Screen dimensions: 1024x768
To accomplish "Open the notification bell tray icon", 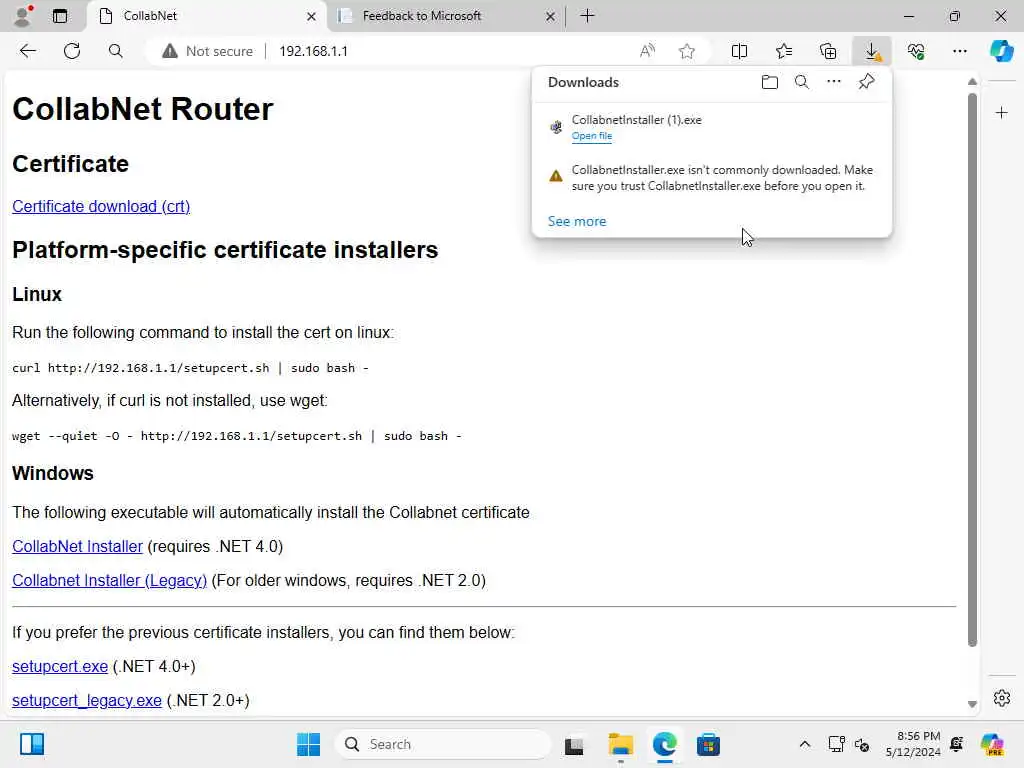I will pos(957,744).
